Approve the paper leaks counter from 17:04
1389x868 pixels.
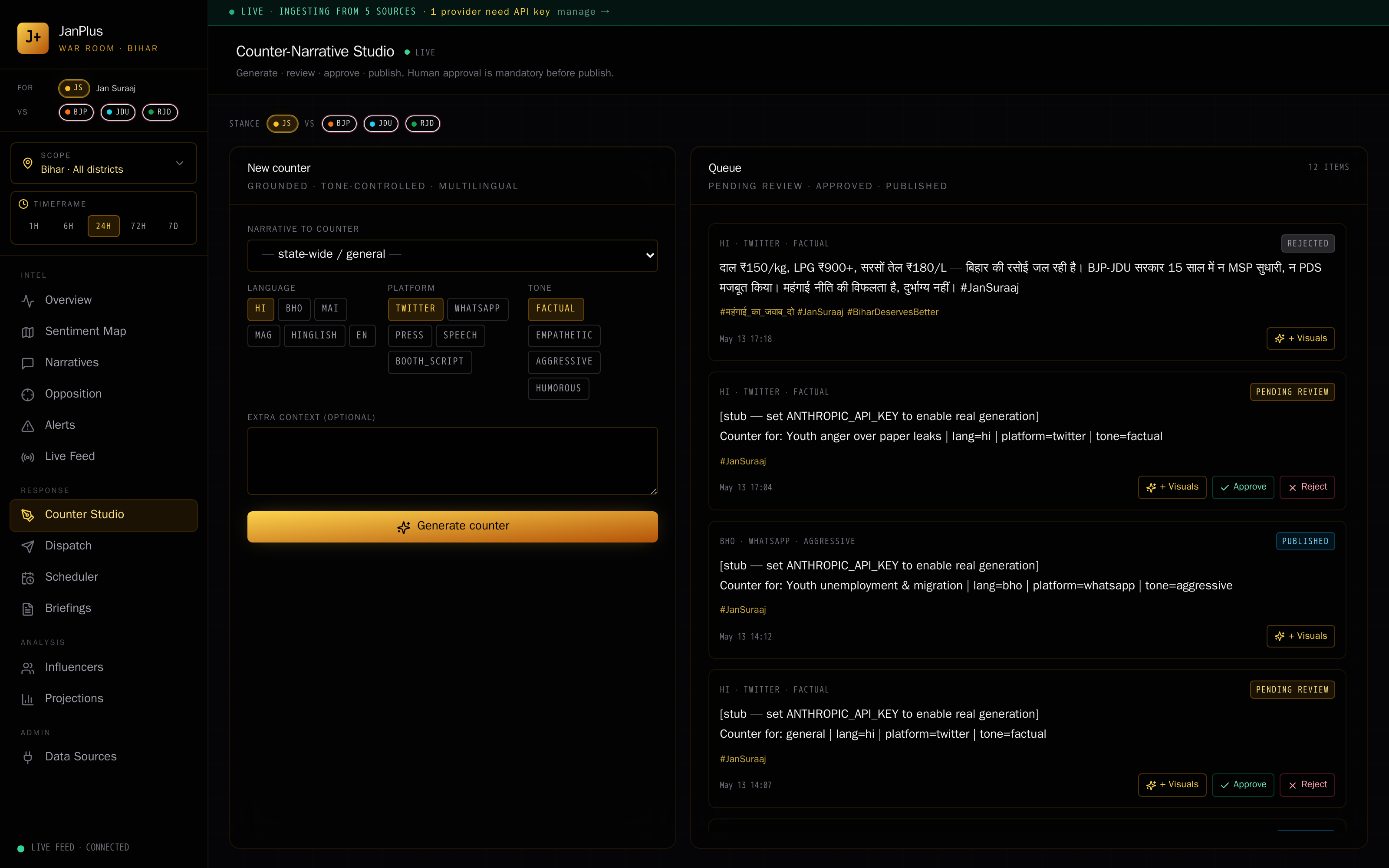point(1243,487)
